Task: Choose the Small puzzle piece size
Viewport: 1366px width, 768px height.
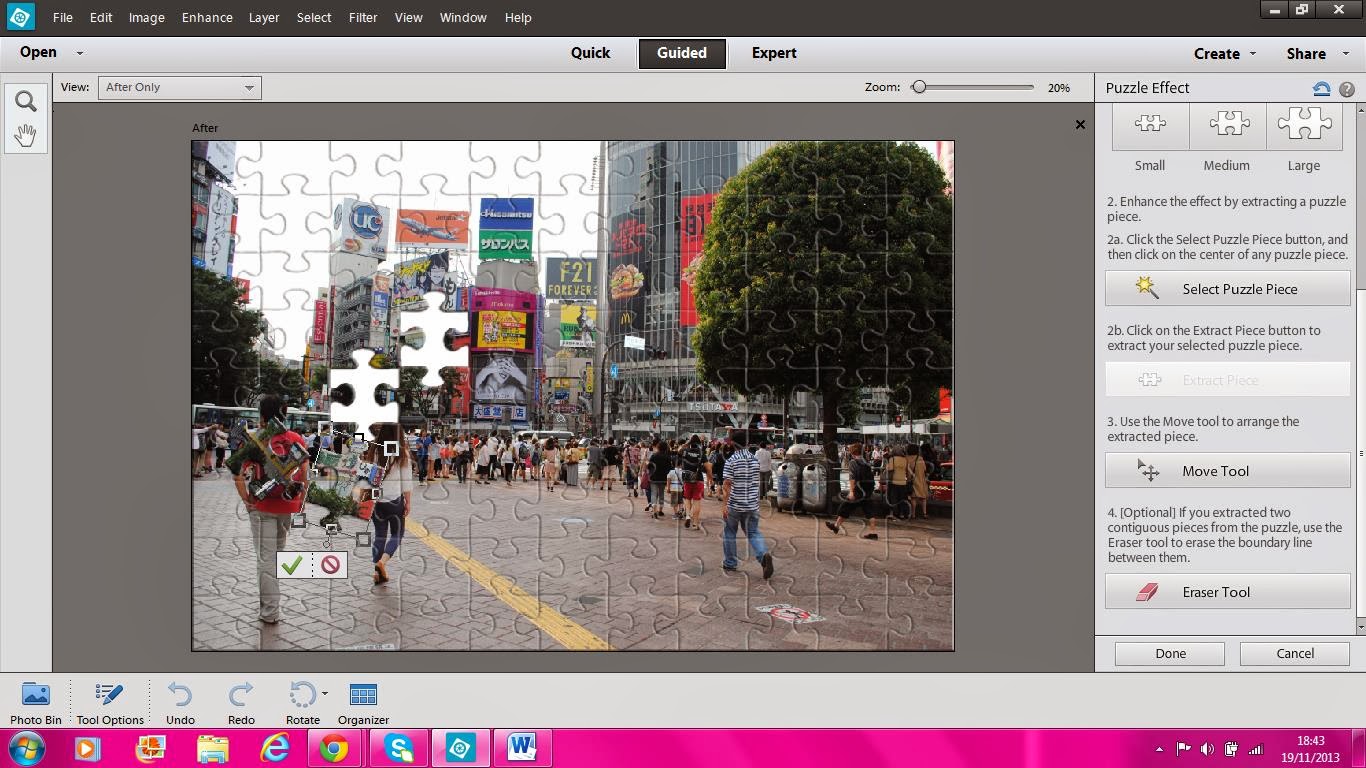Action: [1150, 127]
